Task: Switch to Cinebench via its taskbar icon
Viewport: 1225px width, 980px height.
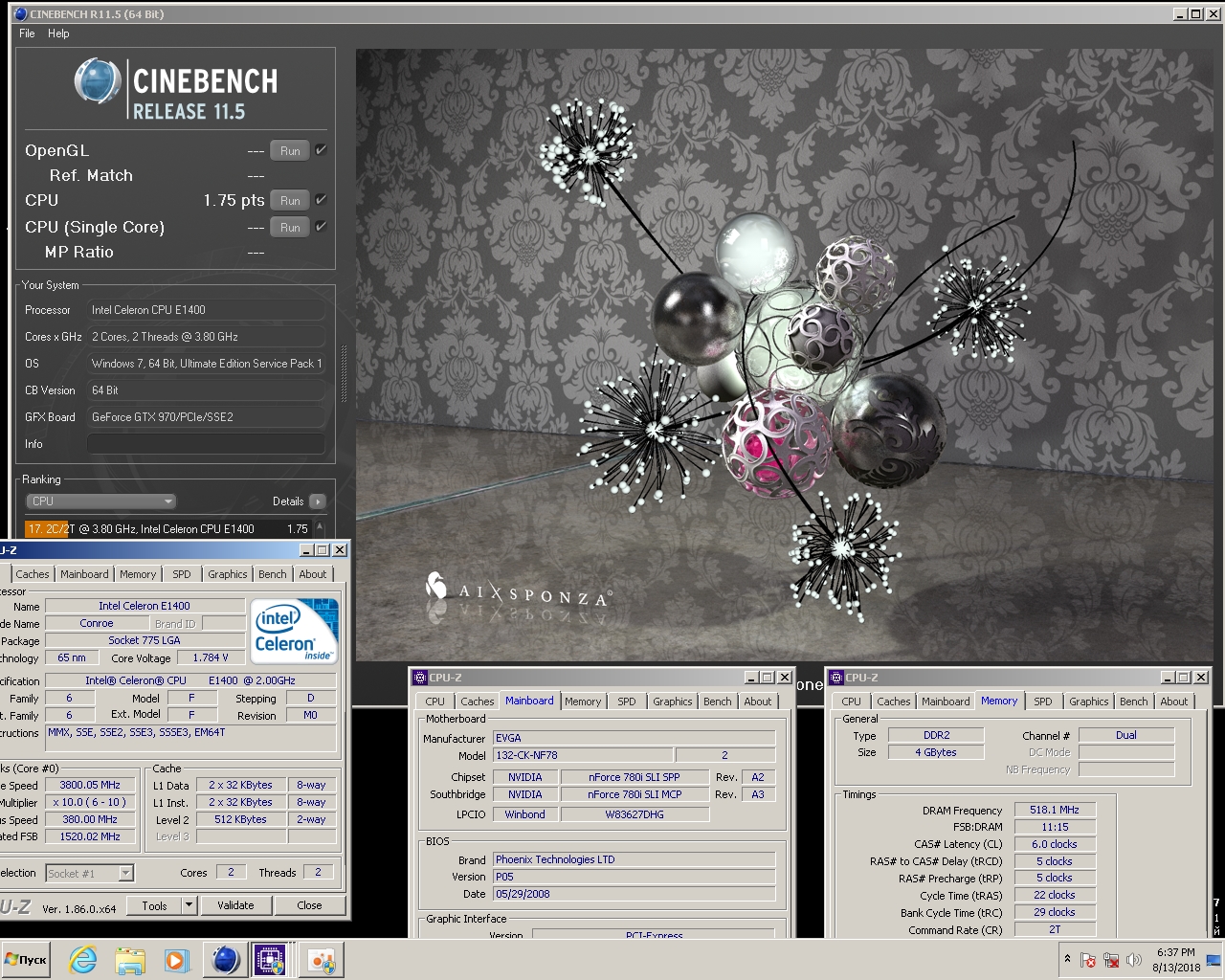Action: coord(226,960)
